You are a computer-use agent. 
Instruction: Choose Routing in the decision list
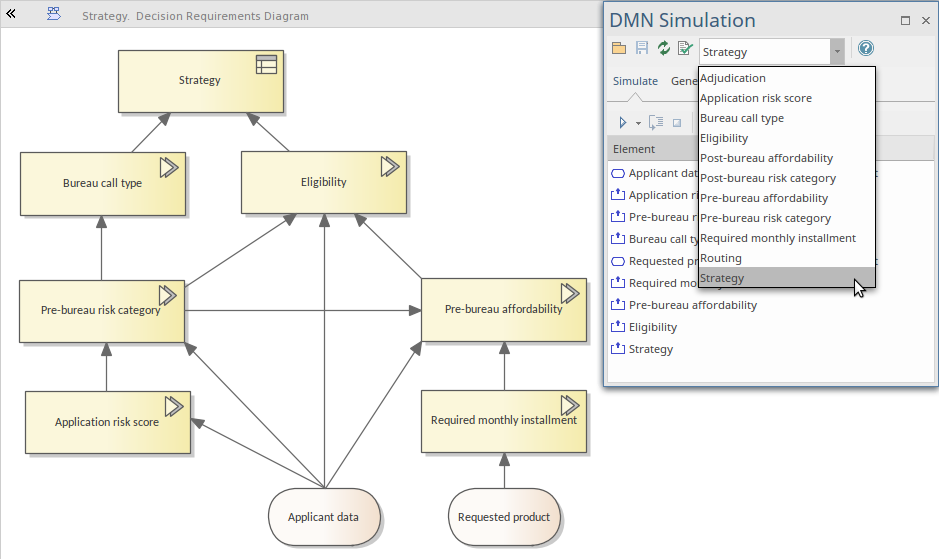coord(721,258)
